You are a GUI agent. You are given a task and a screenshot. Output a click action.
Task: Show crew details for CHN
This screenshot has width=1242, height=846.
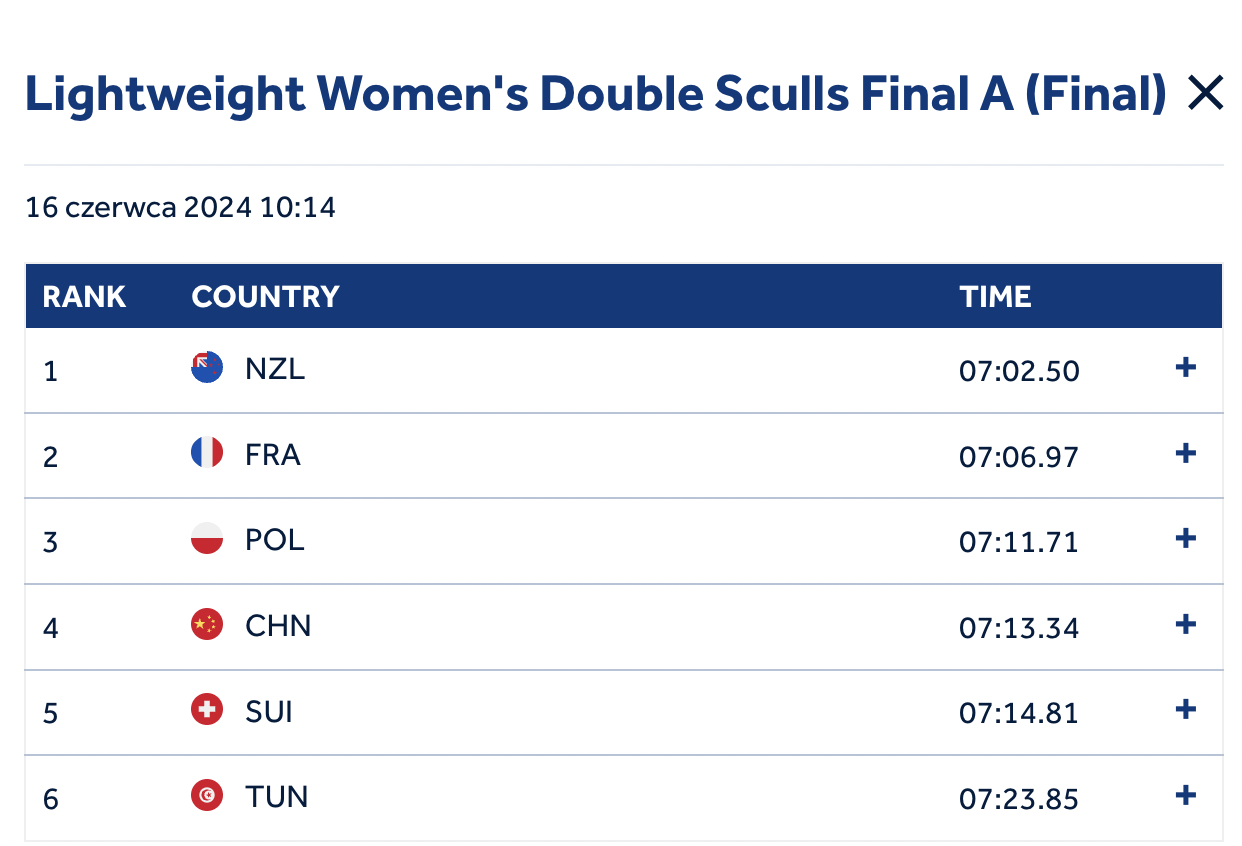tap(1185, 625)
